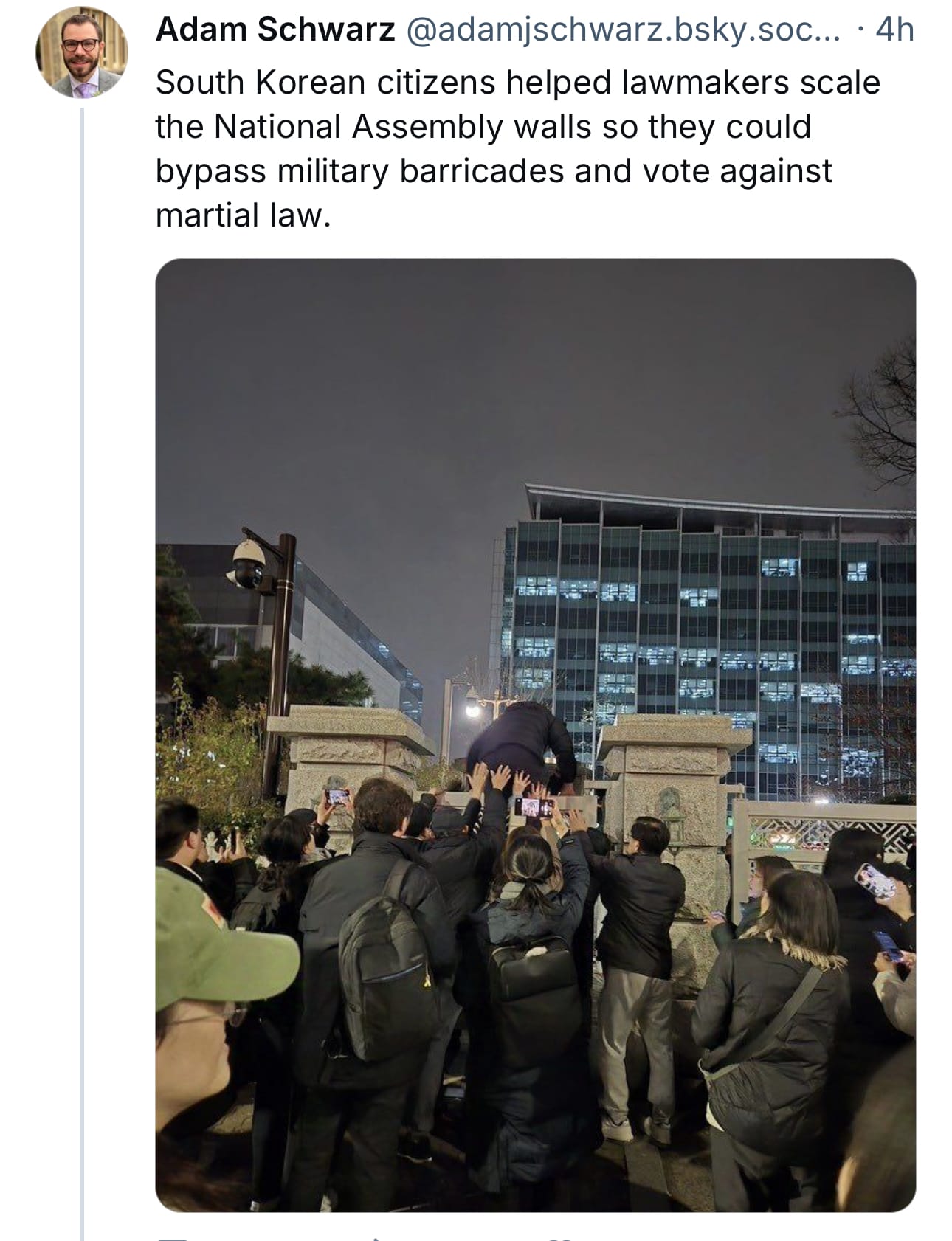Click the Adam Schwarz display name
The image size is (952, 1241).
275,30
